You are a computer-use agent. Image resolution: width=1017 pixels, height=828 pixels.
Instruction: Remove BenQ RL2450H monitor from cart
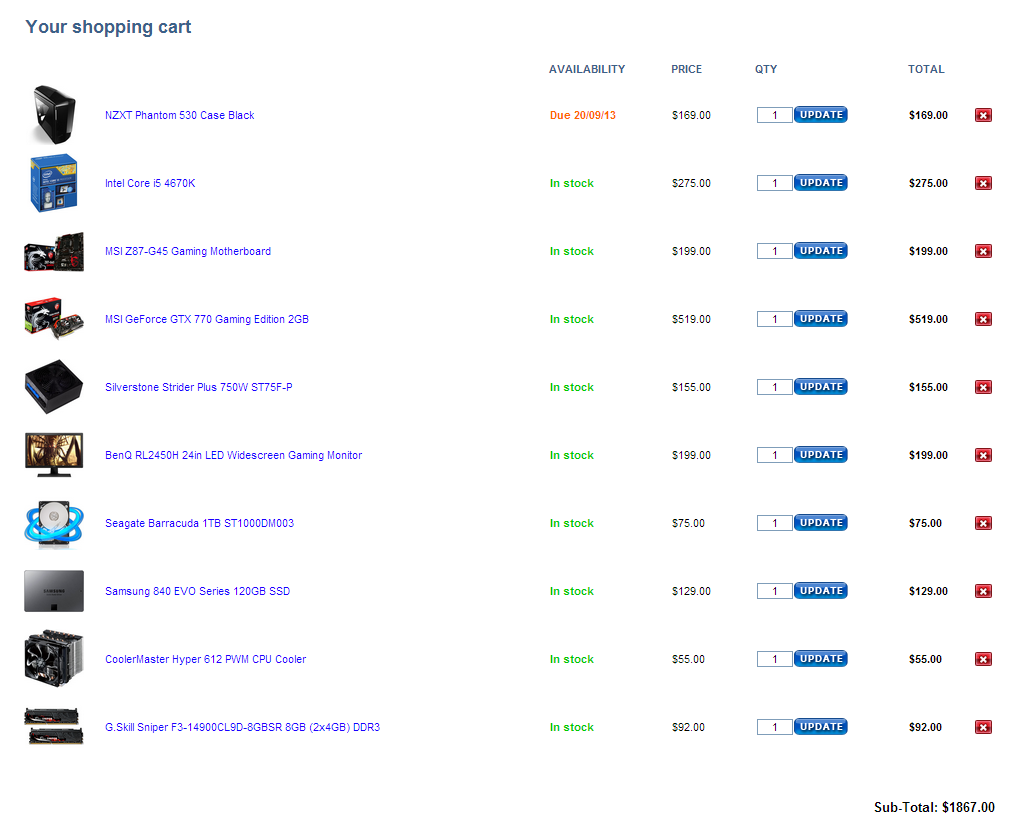[x=983, y=456]
